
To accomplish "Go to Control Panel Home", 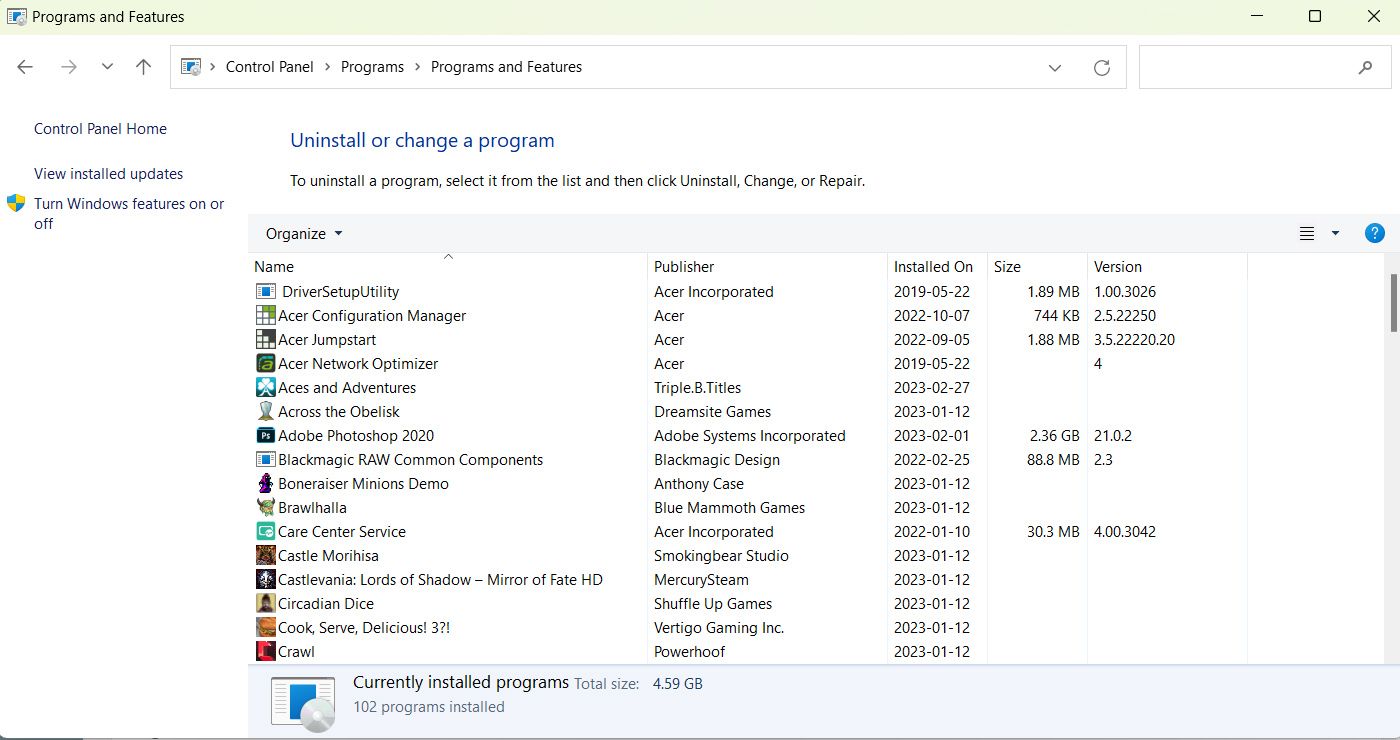I will pos(100,129).
